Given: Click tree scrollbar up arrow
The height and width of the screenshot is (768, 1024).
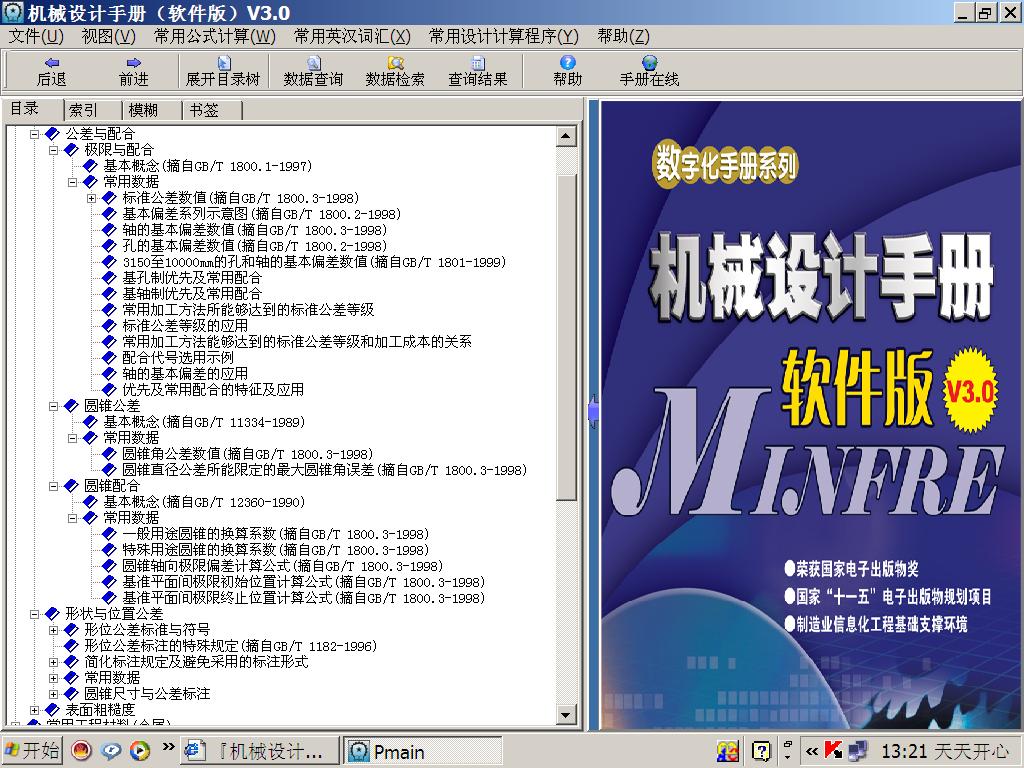Looking at the screenshot, I should (x=566, y=136).
